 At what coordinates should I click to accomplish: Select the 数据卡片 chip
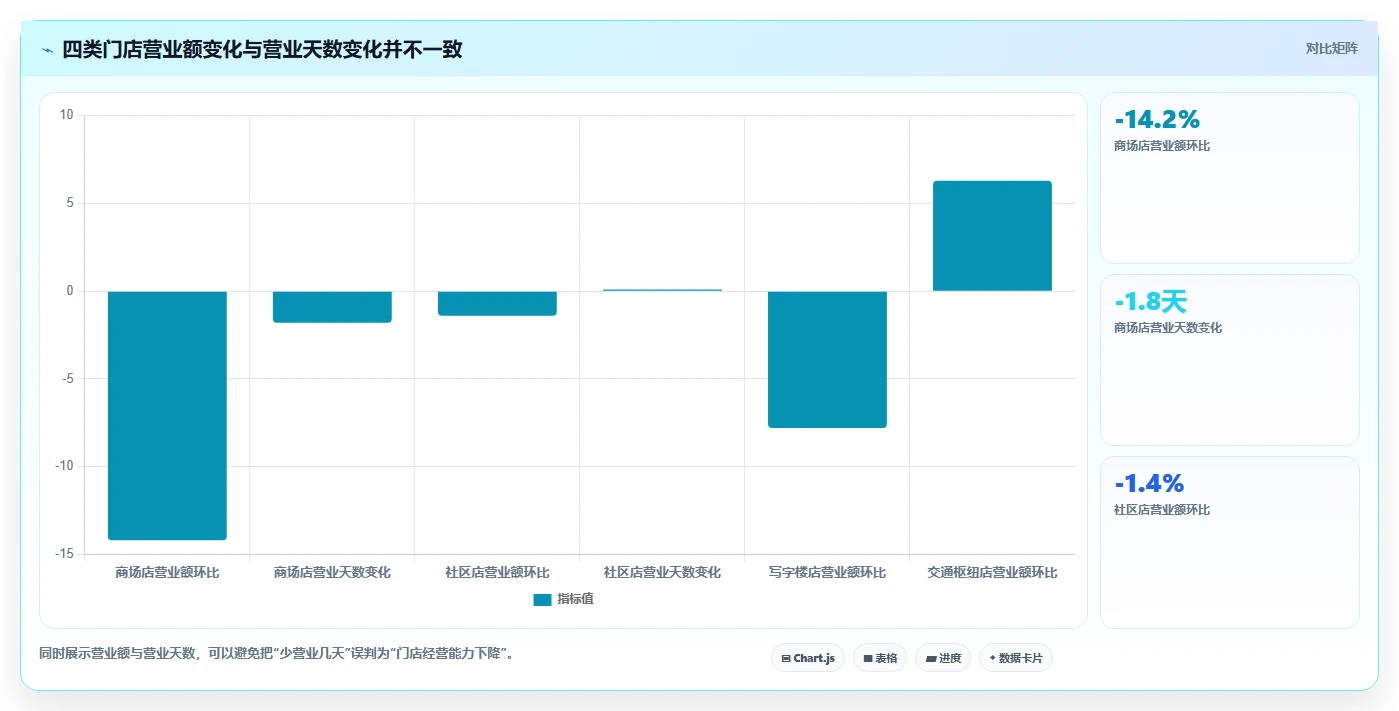1016,658
